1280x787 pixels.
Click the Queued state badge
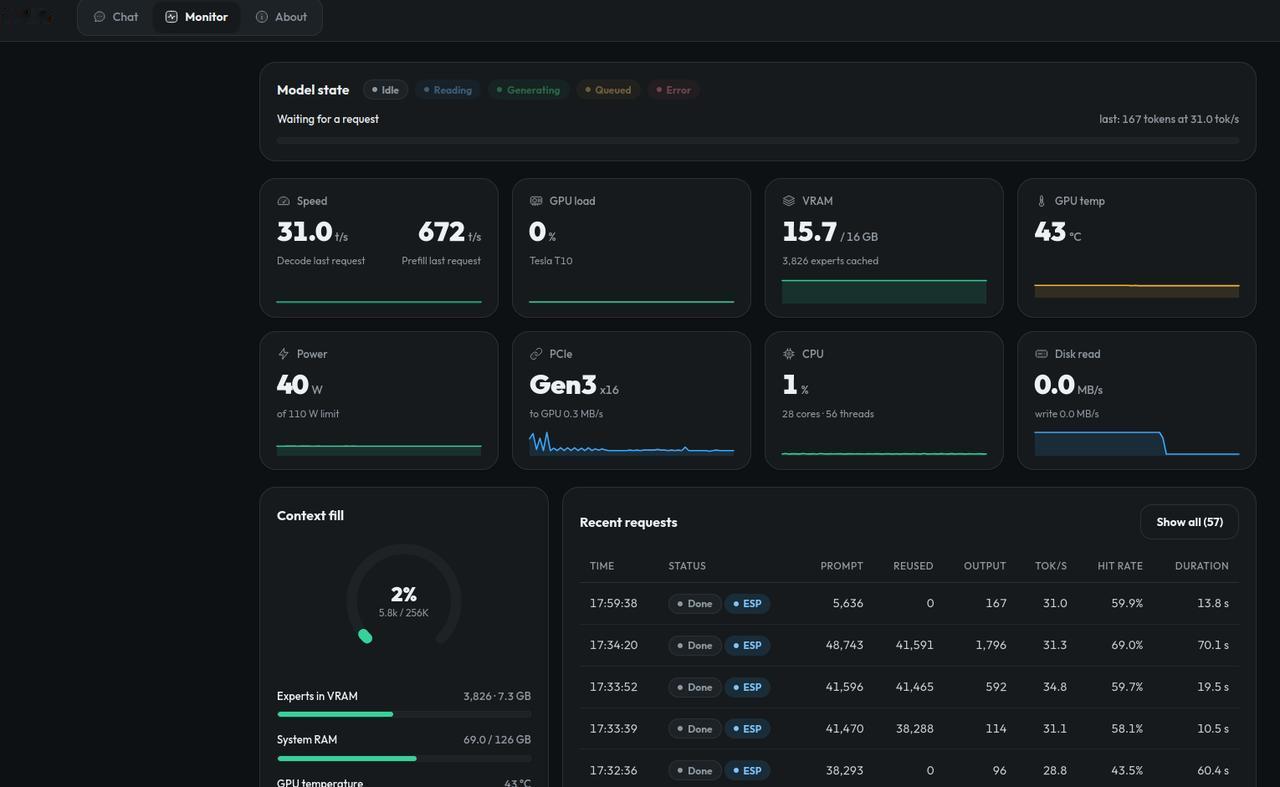(608, 90)
